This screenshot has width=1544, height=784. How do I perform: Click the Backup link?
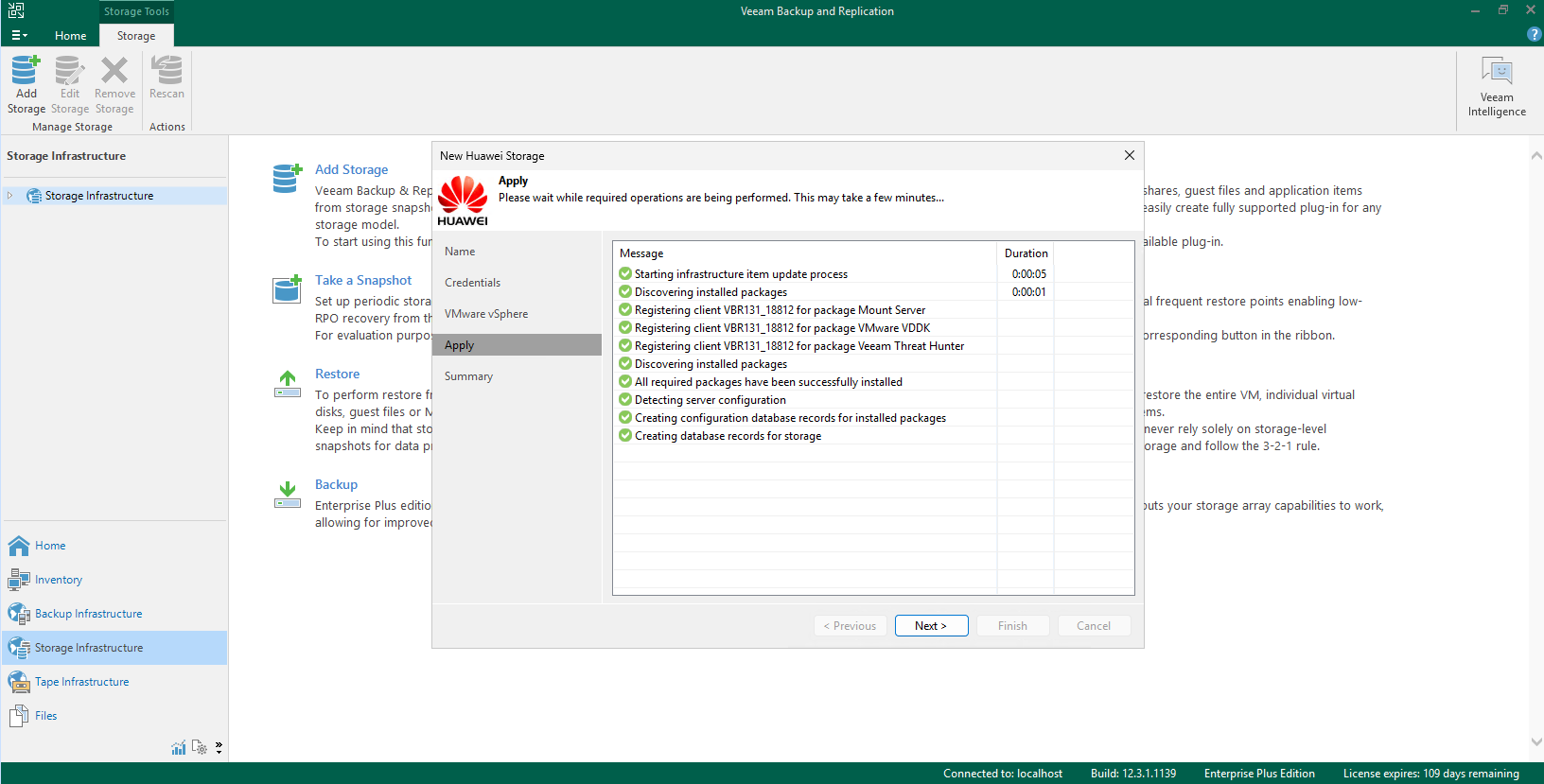coord(336,484)
